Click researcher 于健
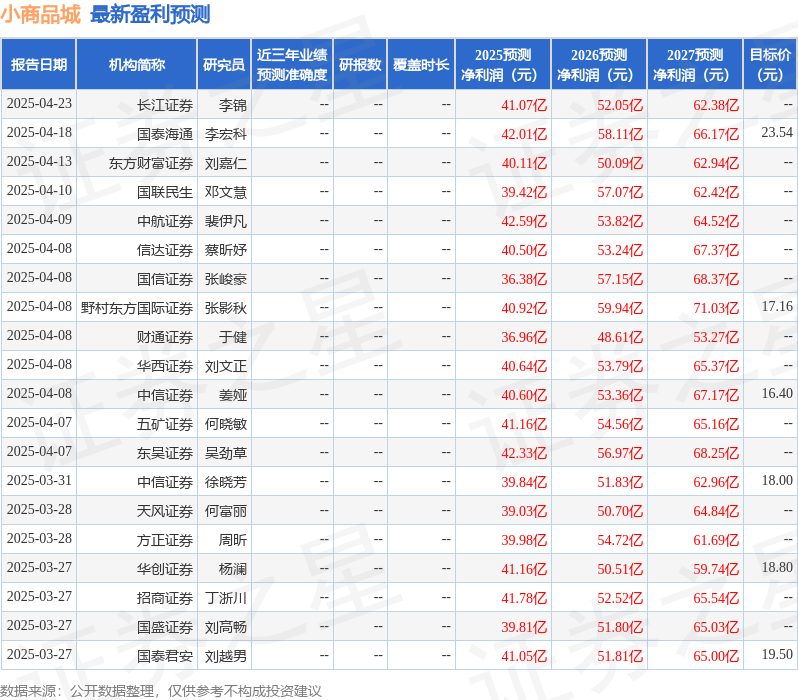This screenshot has width=798, height=700. [233, 338]
